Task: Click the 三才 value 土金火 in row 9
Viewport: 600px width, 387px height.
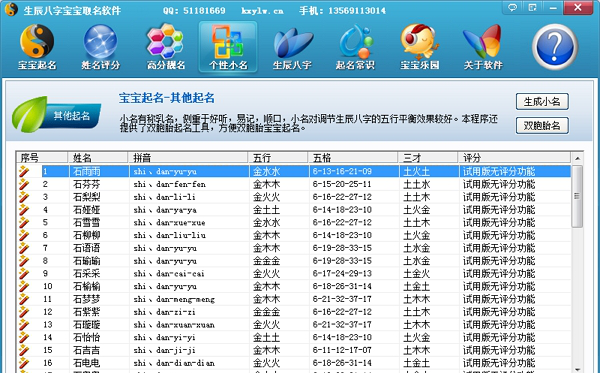Action: click(x=416, y=274)
